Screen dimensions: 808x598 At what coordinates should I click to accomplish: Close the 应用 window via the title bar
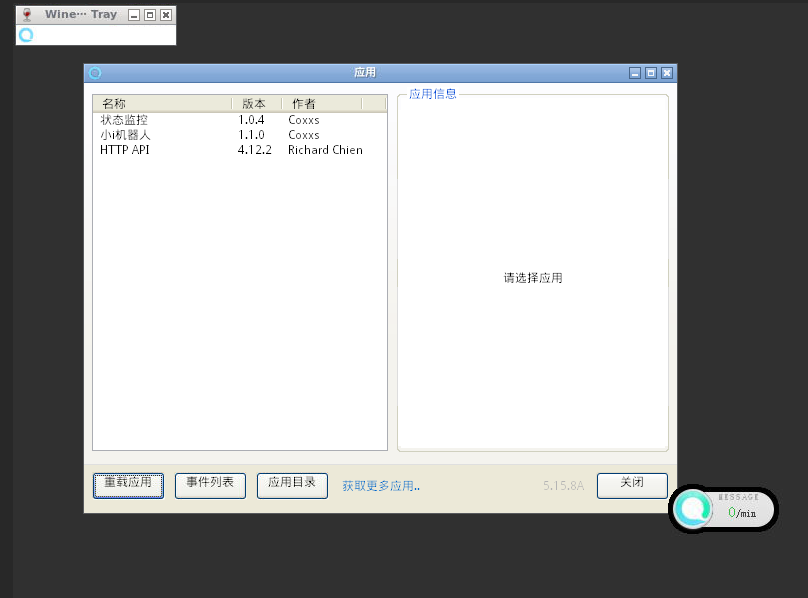667,73
